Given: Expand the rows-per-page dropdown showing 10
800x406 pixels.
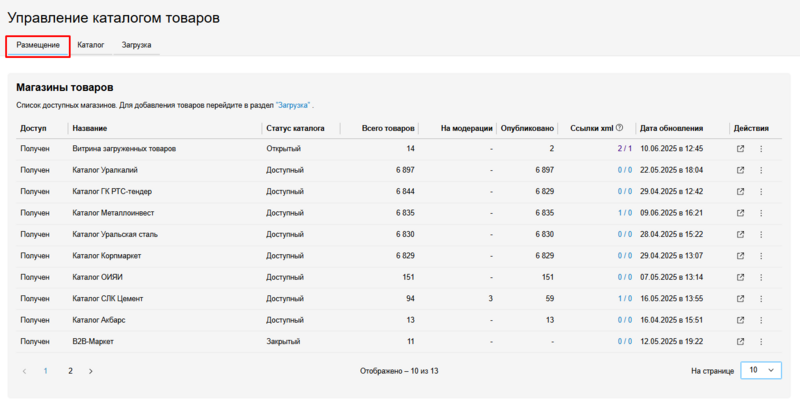Looking at the screenshot, I should (x=760, y=370).
